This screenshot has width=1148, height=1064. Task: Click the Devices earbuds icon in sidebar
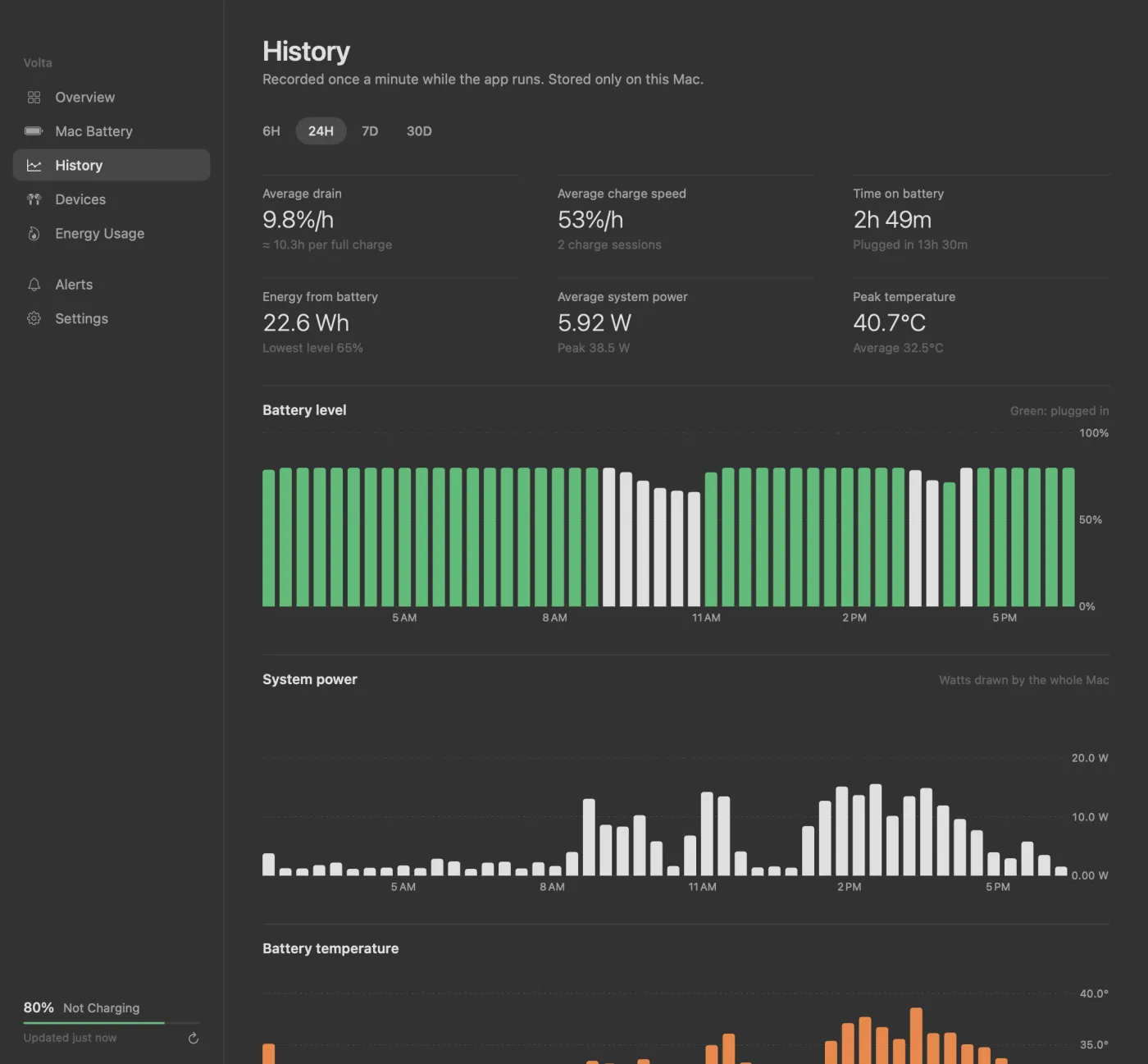34,199
